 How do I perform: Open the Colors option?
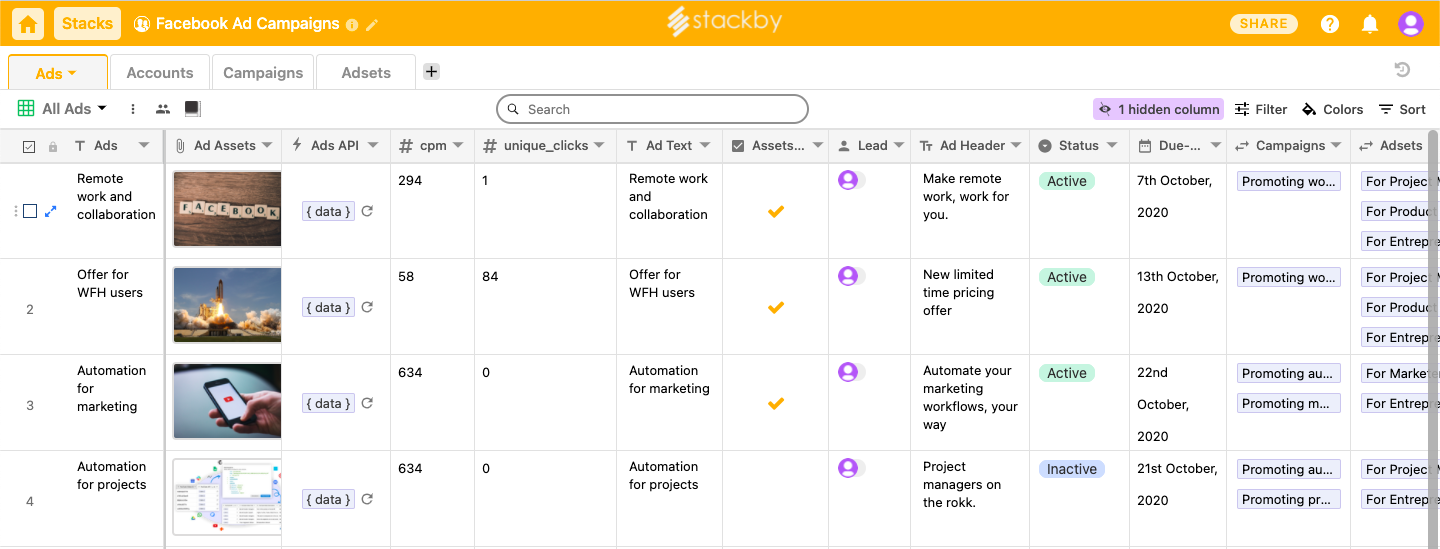1332,109
